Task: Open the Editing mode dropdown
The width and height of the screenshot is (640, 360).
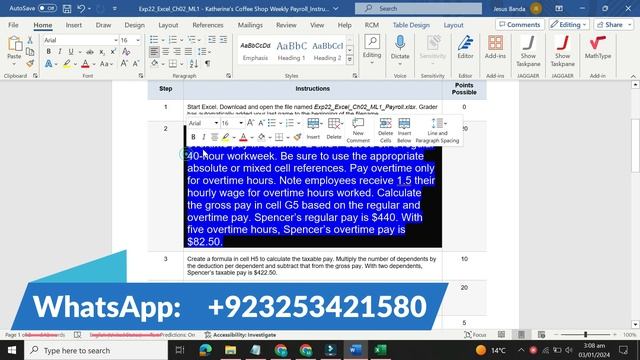Action: pos(569,24)
